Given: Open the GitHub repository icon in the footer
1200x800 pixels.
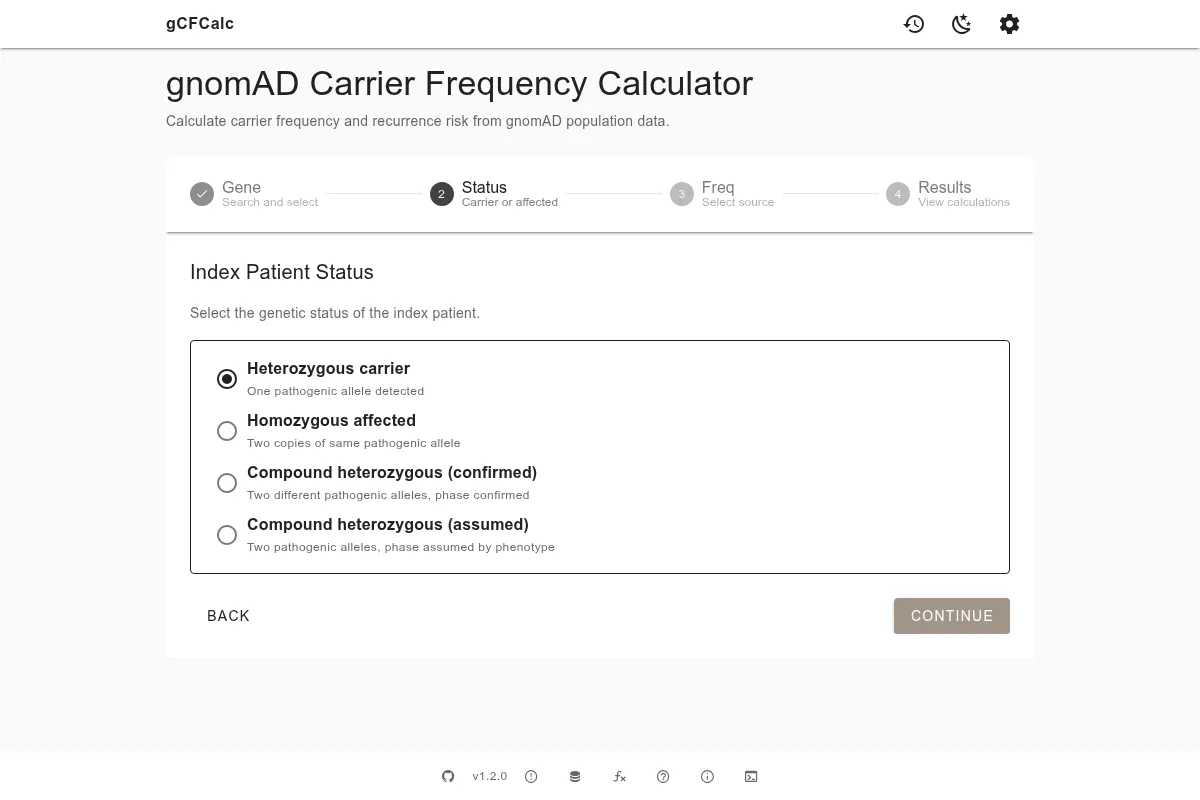Looking at the screenshot, I should [447, 776].
